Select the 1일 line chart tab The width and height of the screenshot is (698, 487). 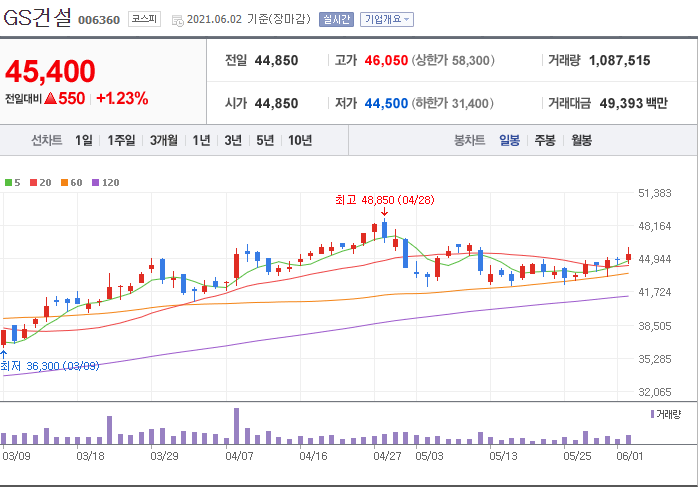84,141
